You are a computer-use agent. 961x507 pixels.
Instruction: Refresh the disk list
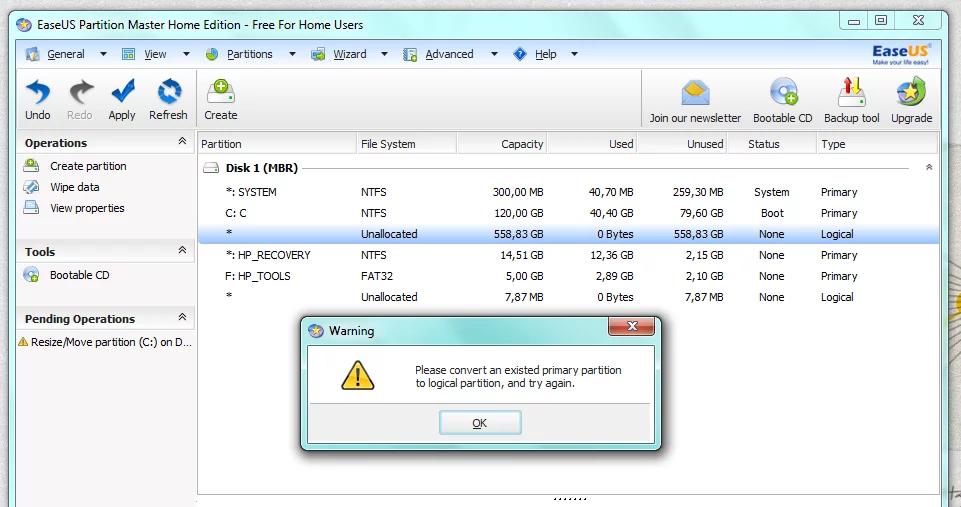(x=169, y=91)
